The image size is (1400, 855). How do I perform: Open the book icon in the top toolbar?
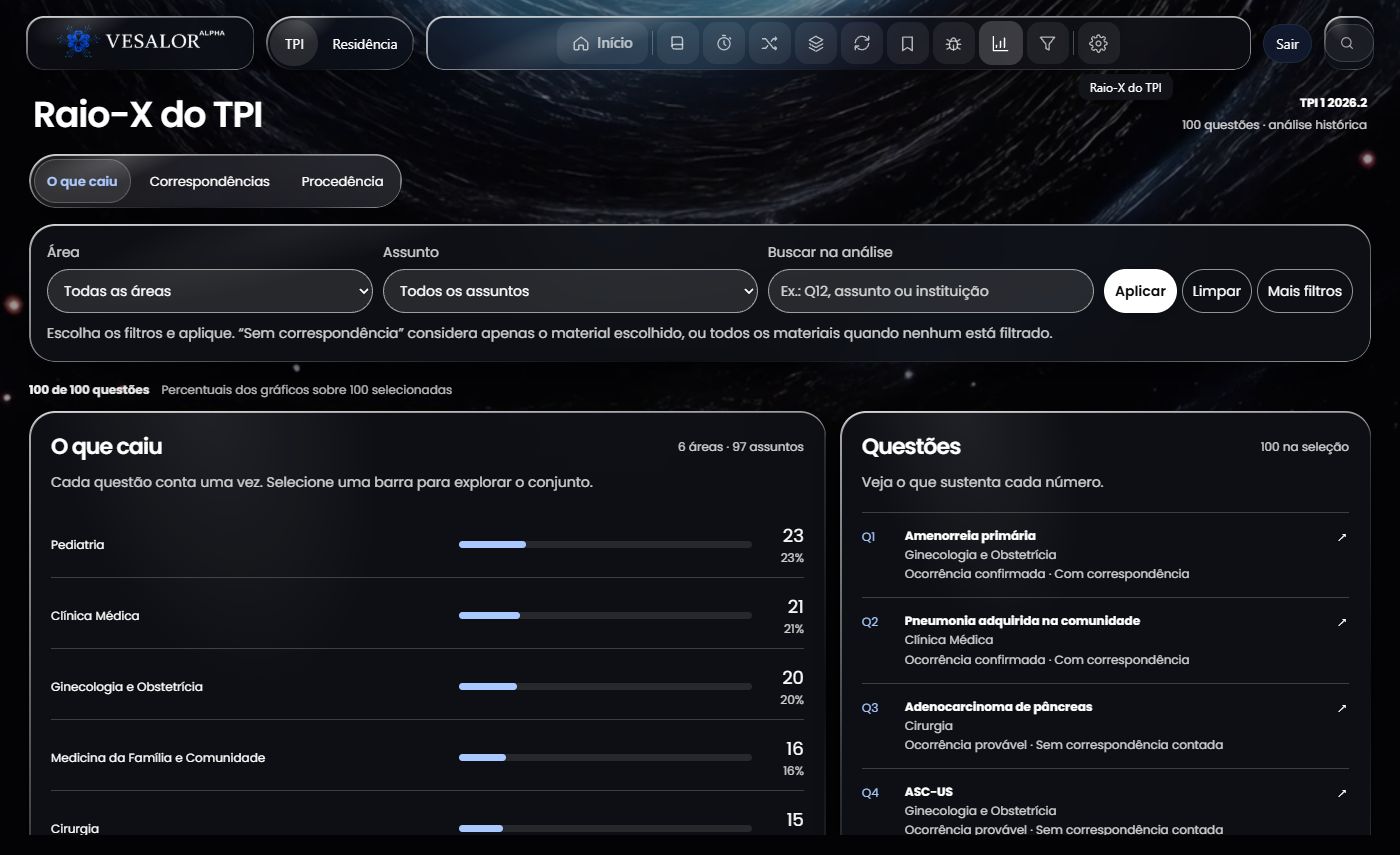(677, 43)
